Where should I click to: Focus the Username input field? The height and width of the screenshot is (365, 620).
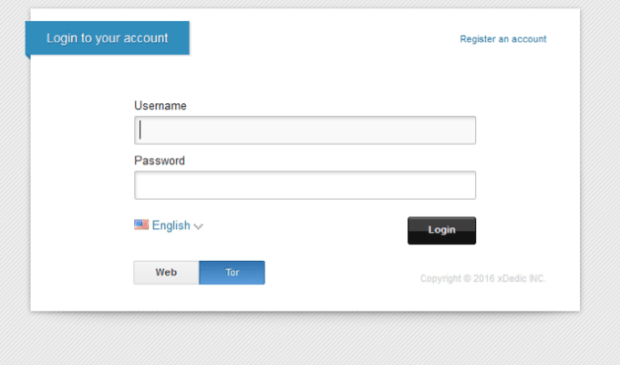pyautogui.click(x=305, y=130)
